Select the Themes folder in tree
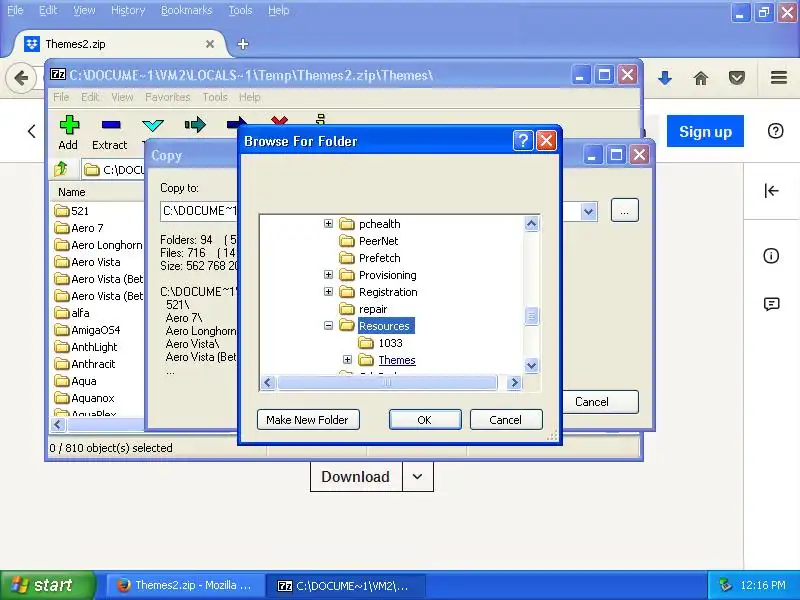 pos(397,360)
